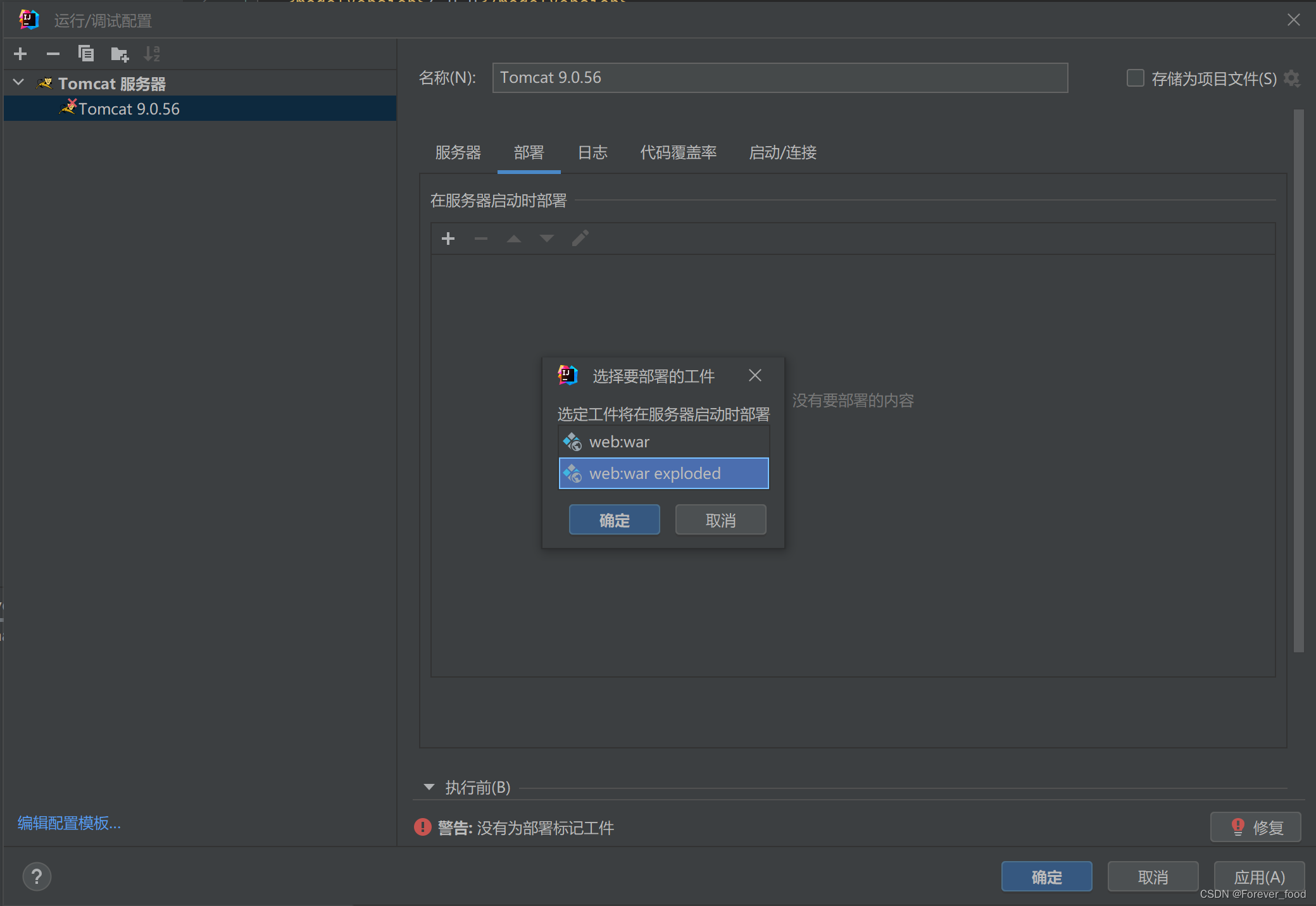Confirm run configuration with bottom 确定

point(1046,877)
